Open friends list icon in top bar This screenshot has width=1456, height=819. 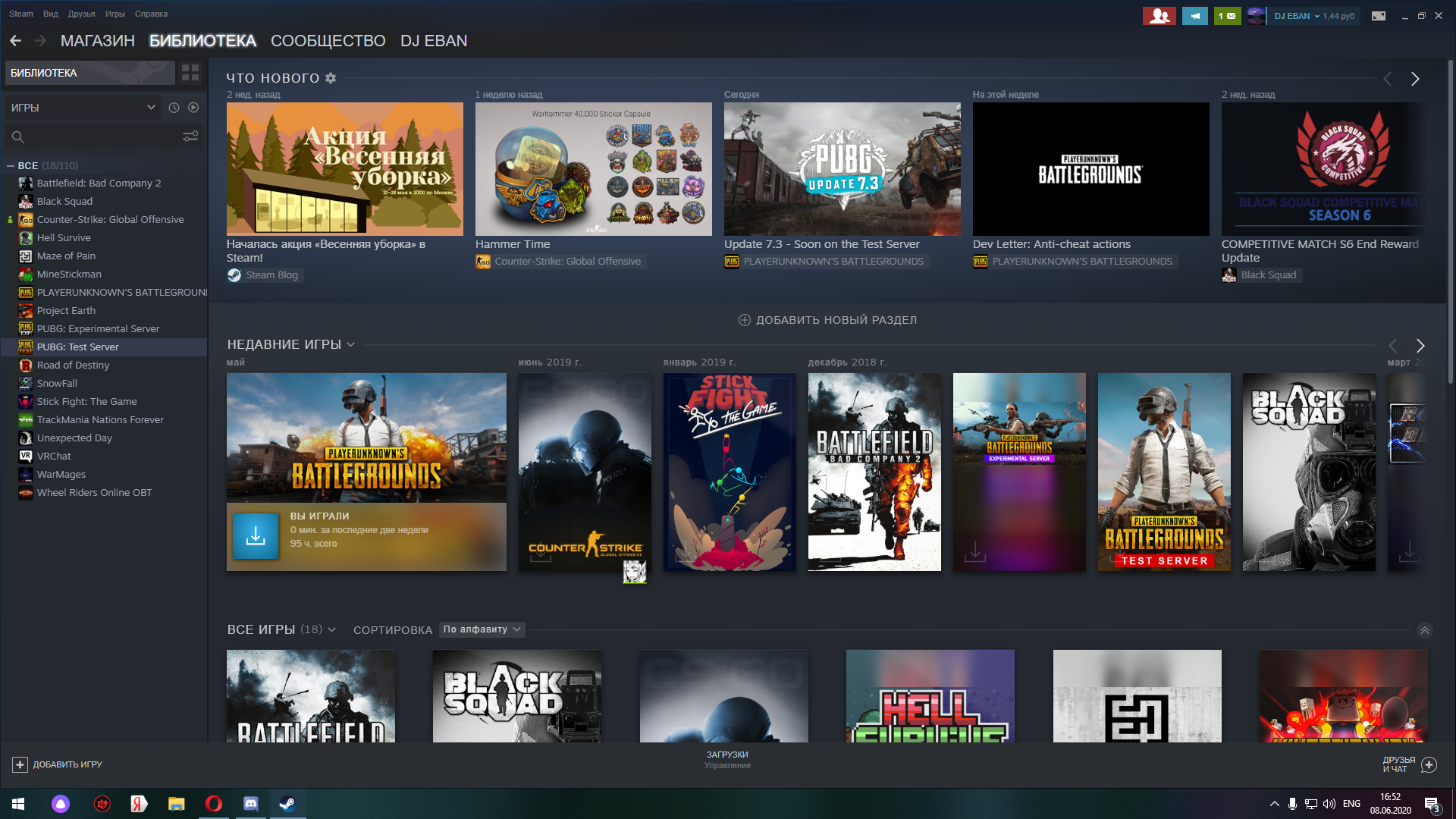[x=1159, y=16]
